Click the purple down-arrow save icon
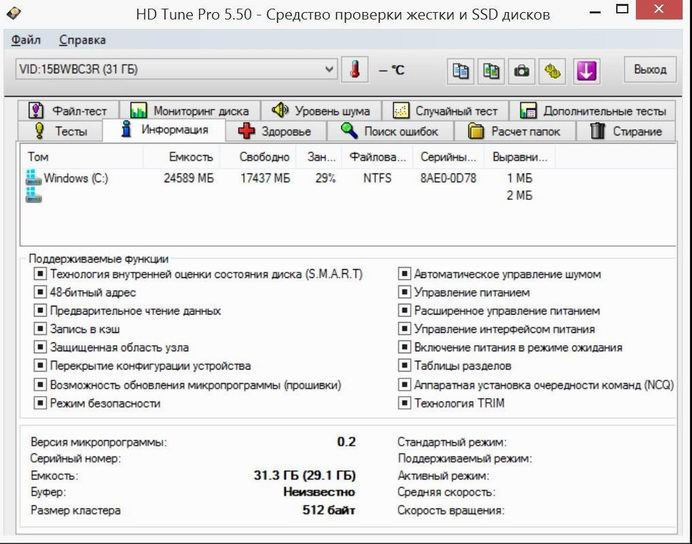692x544 pixels. pos(586,70)
